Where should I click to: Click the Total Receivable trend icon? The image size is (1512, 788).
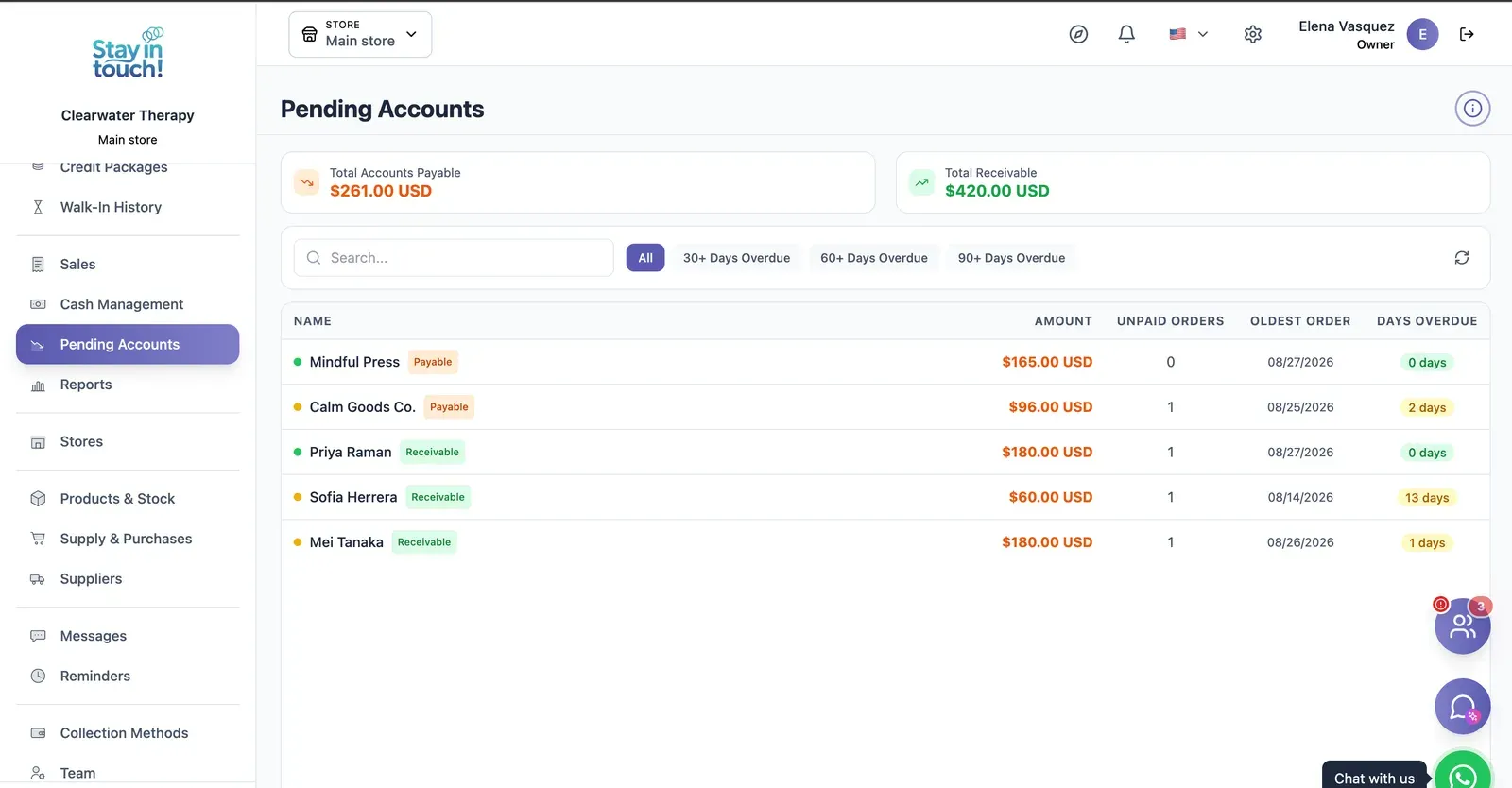(921, 182)
